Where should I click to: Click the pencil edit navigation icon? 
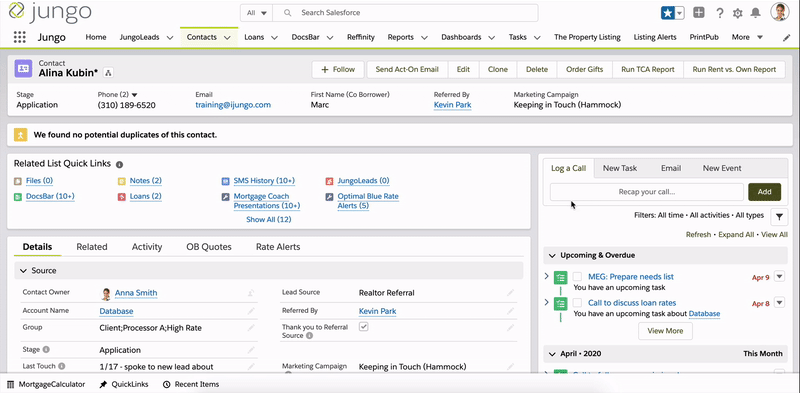(x=786, y=37)
